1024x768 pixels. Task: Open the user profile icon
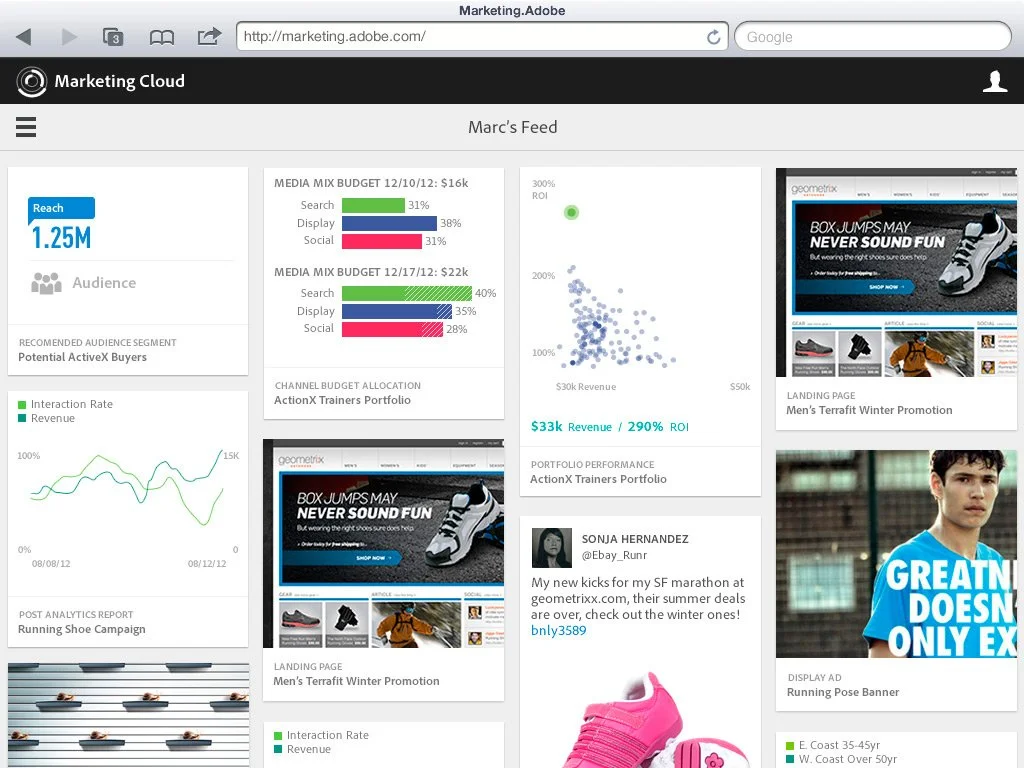(x=995, y=81)
